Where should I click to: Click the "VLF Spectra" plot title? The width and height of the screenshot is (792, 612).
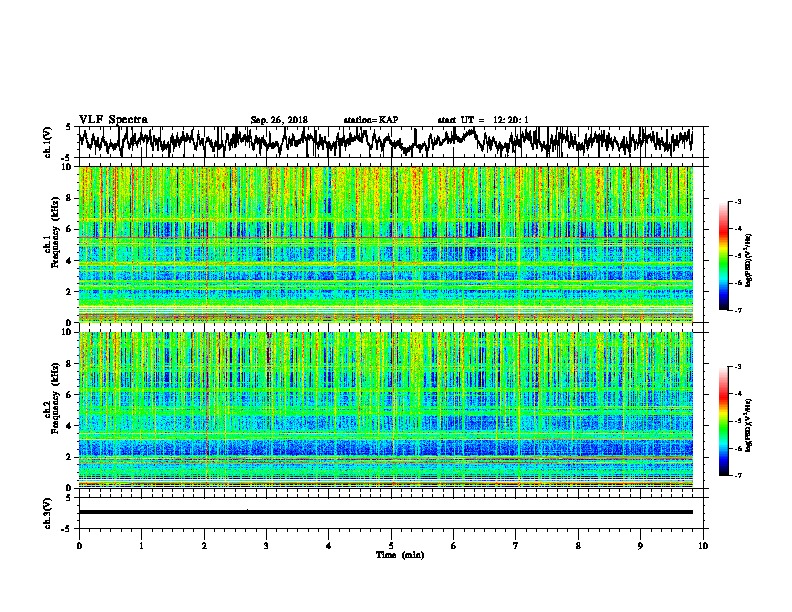[x=113, y=120]
